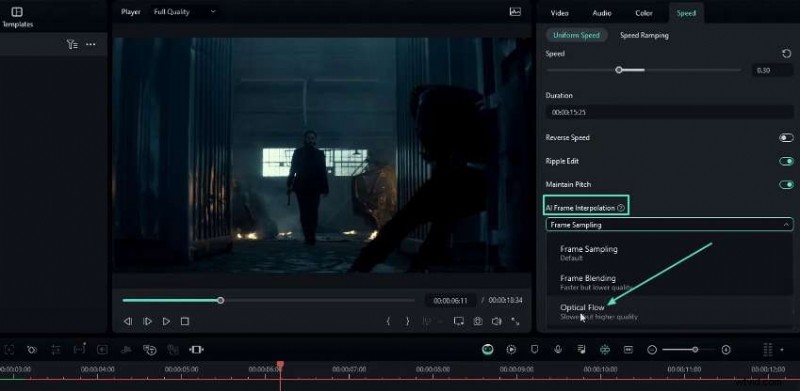The image size is (800, 391).
Task: Open the dropdown arrow beside track layout icon
Action: 782,350
